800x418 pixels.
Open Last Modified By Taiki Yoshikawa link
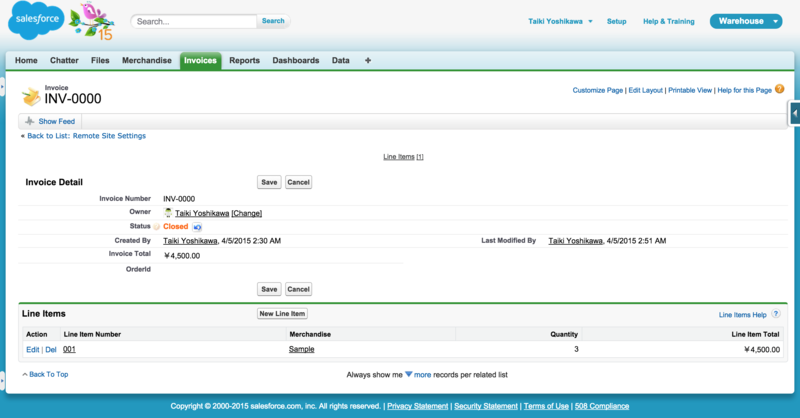tap(576, 241)
